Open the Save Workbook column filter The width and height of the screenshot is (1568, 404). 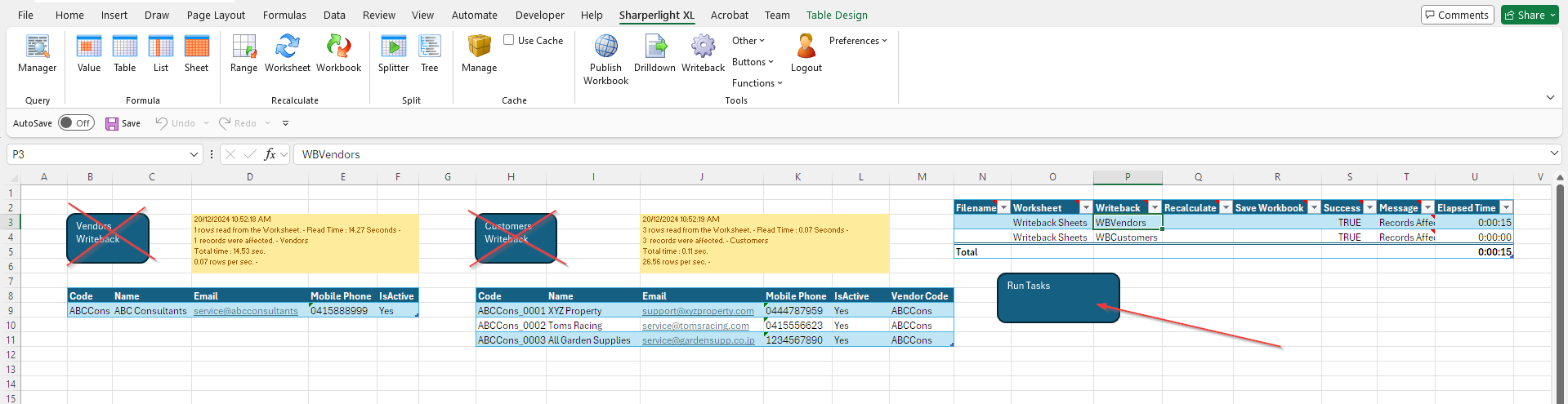tap(1314, 208)
